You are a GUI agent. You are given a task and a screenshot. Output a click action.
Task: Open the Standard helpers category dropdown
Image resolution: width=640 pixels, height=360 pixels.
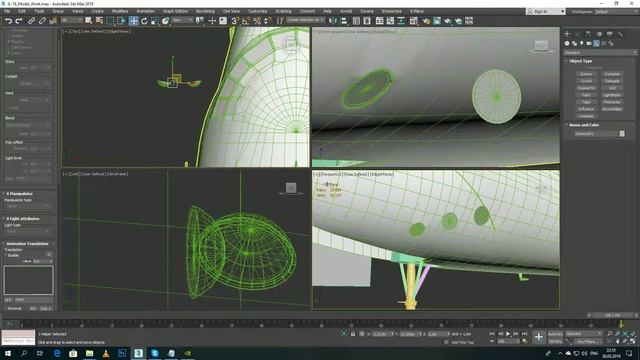[600, 53]
